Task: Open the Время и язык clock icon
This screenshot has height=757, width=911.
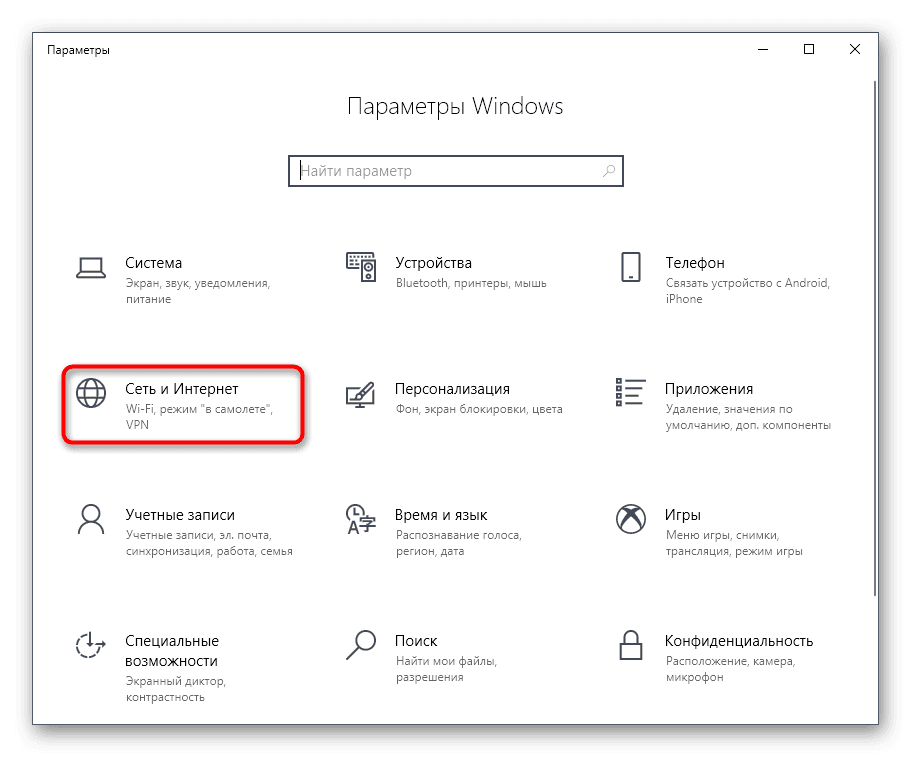Action: (x=361, y=519)
